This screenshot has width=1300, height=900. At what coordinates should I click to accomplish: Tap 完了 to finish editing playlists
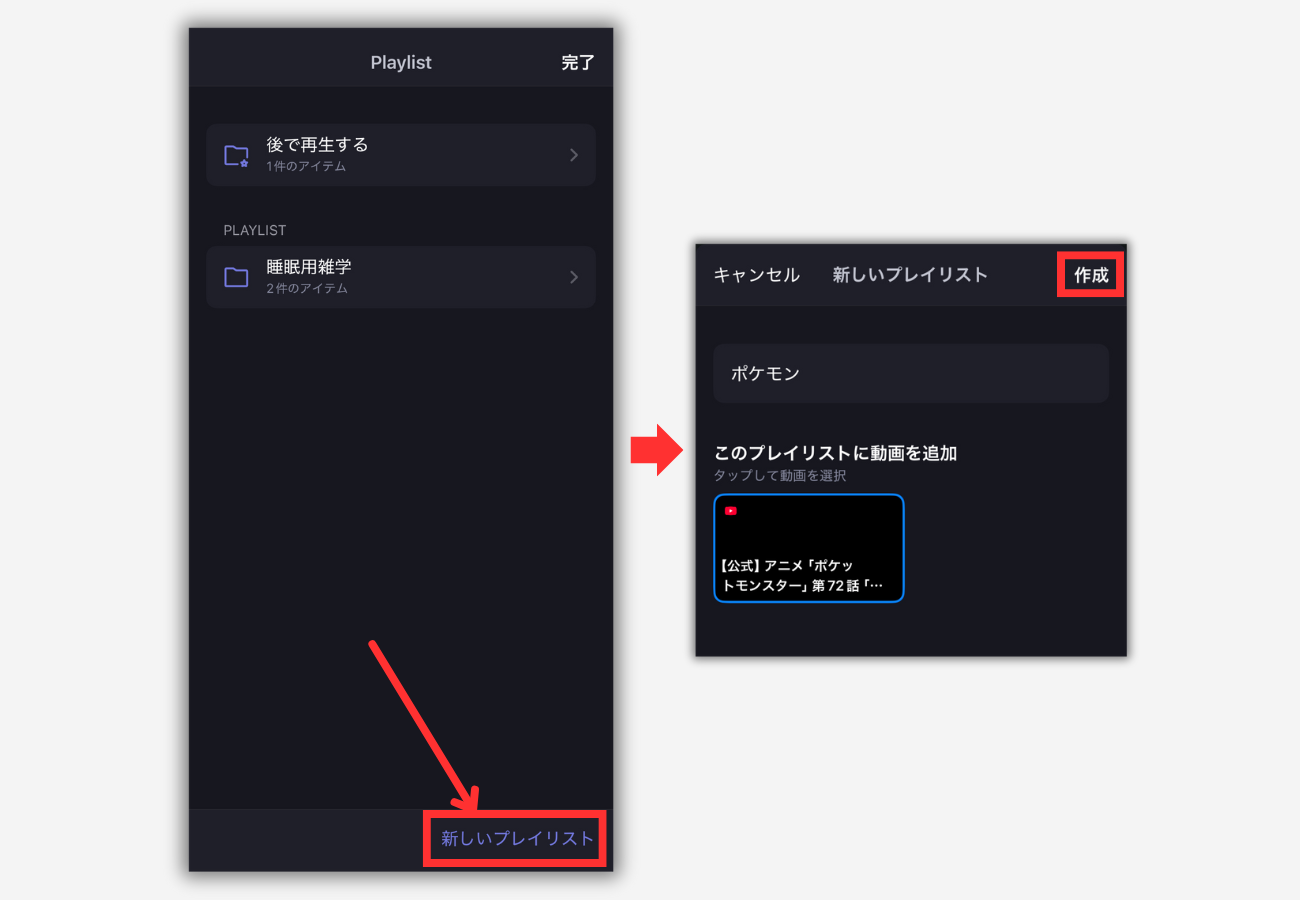(x=578, y=61)
